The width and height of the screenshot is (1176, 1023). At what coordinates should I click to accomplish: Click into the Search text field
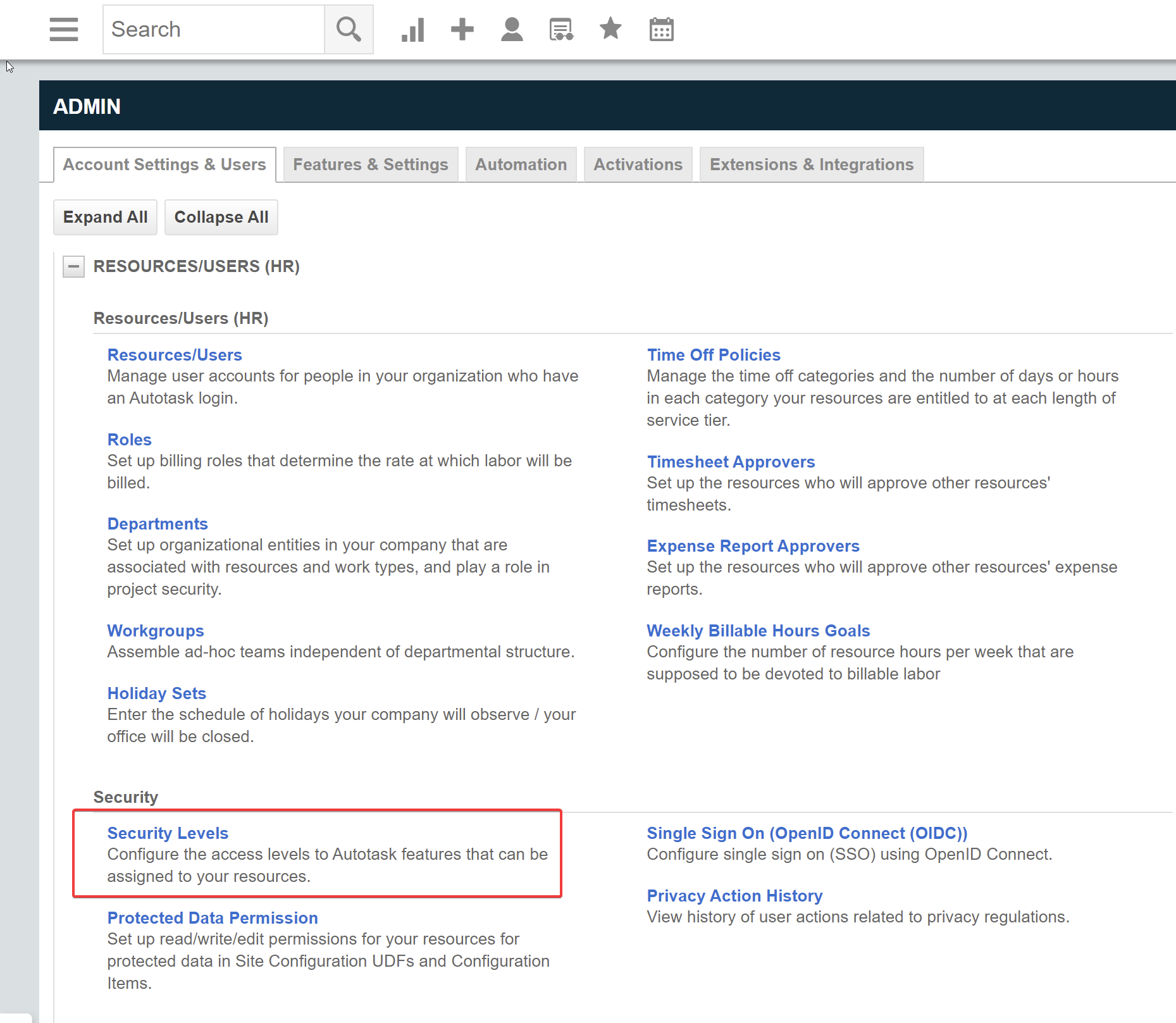point(214,29)
